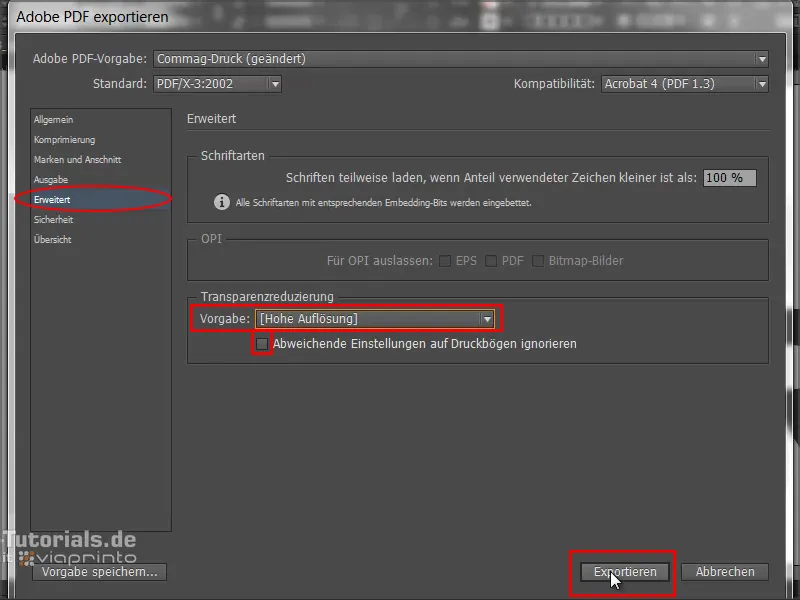Screen dimensions: 800x600
Task: Open the Standard PDF/X-3:2002 dropdown
Action: (217, 84)
